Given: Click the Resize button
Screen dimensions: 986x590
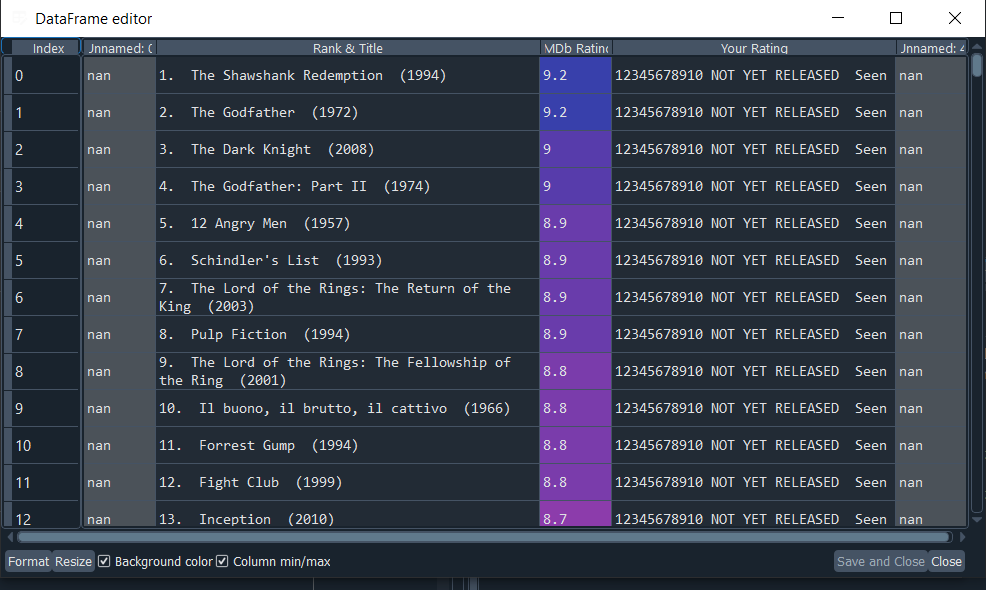Looking at the screenshot, I should tap(73, 561).
